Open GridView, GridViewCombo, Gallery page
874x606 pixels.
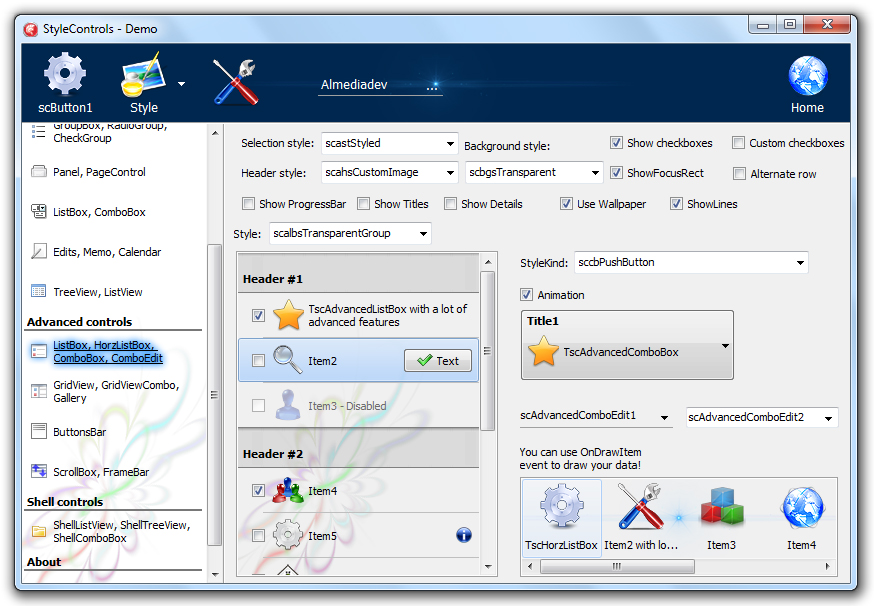(116, 391)
